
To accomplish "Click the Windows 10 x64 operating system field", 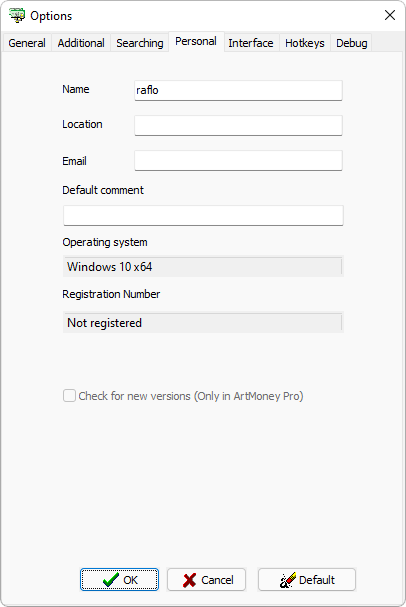I will tap(203, 266).
